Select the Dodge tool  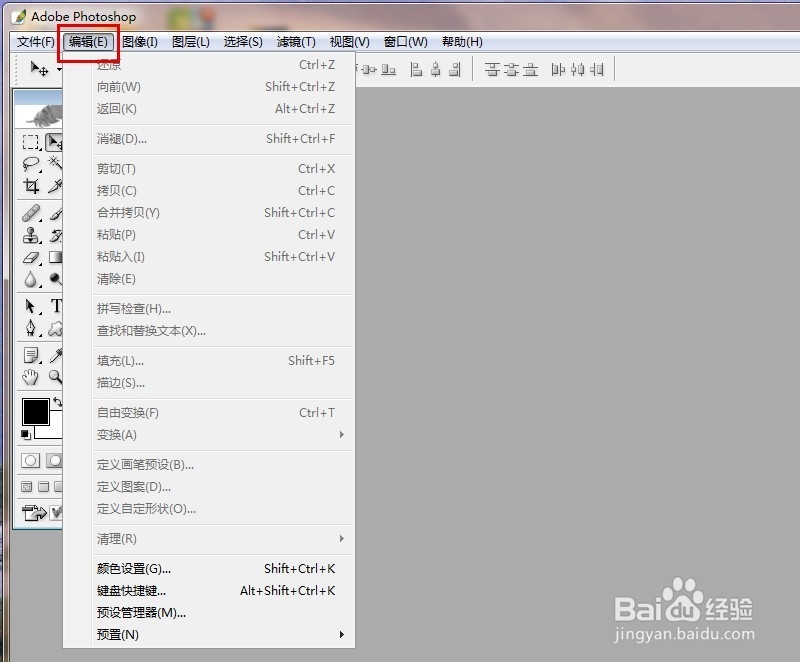click(54, 279)
